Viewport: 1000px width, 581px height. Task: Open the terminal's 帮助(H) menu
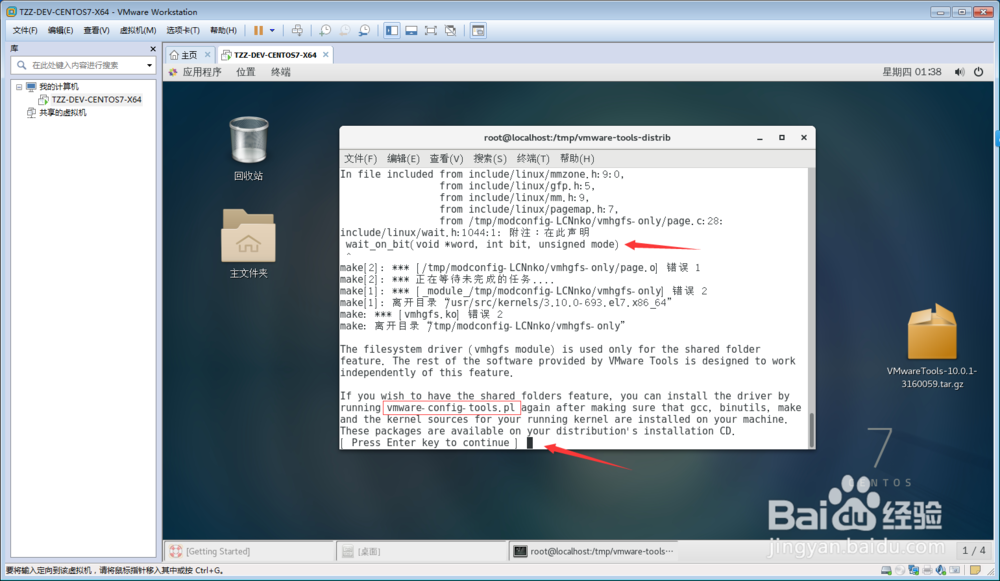[577, 158]
